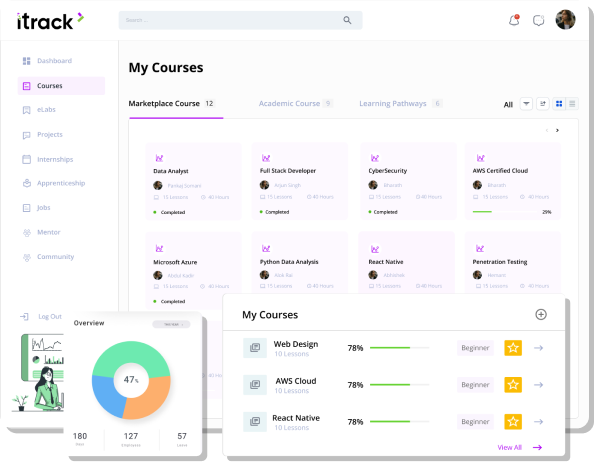The width and height of the screenshot is (594, 462).
Task: Open the Python Data Analysis course
Action: tap(300, 262)
